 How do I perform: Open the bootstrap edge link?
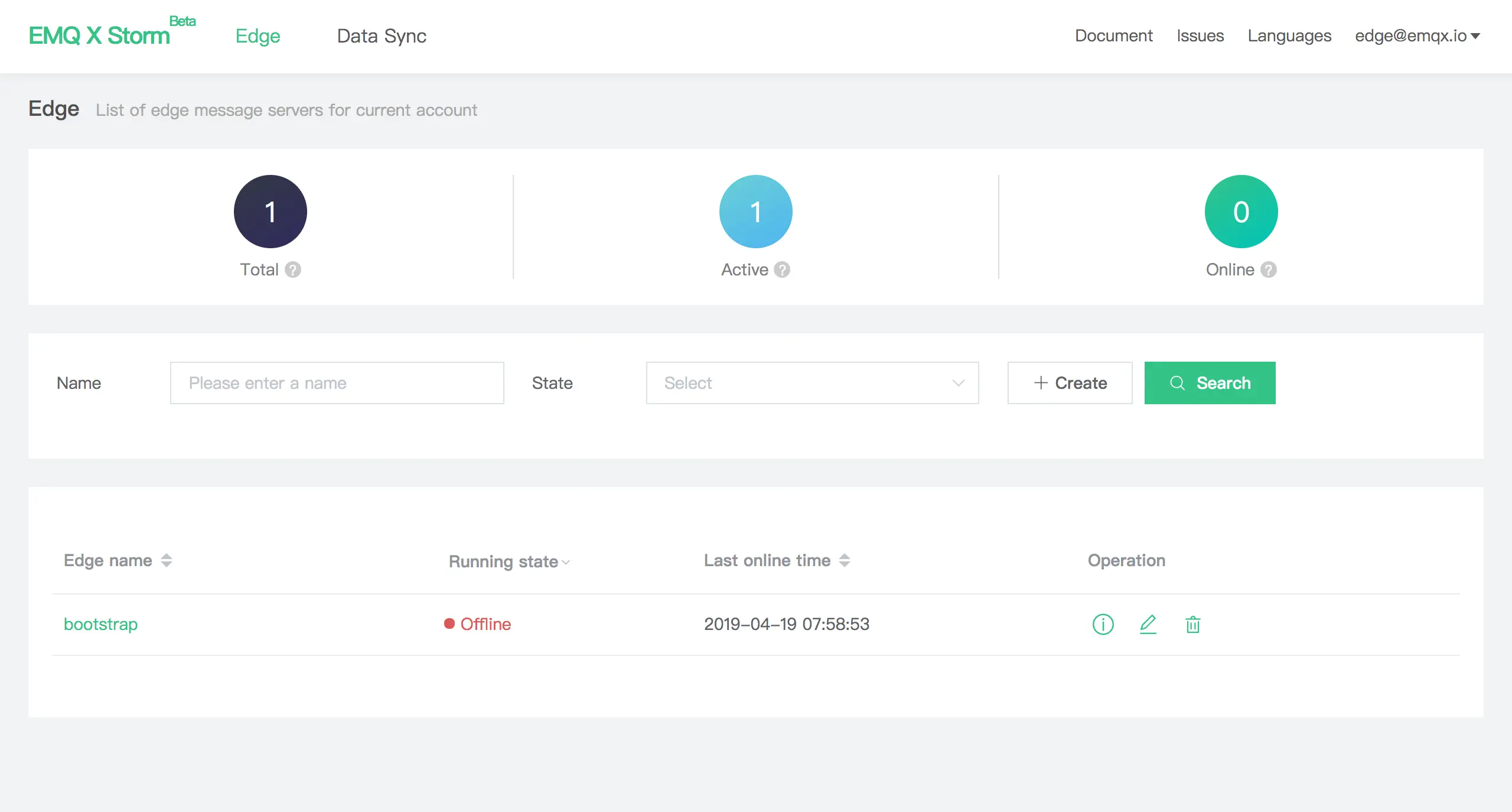100,624
